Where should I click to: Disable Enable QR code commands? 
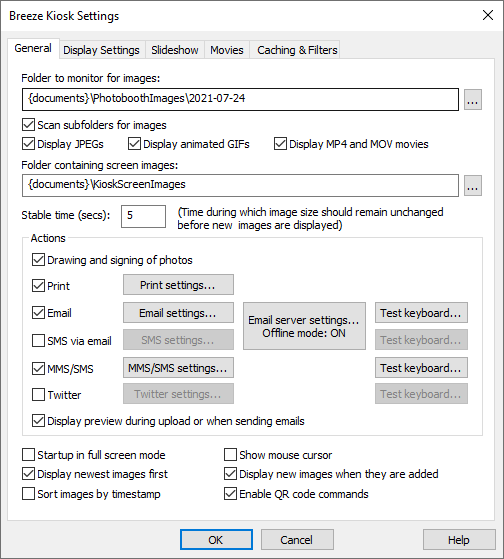tap(230, 494)
